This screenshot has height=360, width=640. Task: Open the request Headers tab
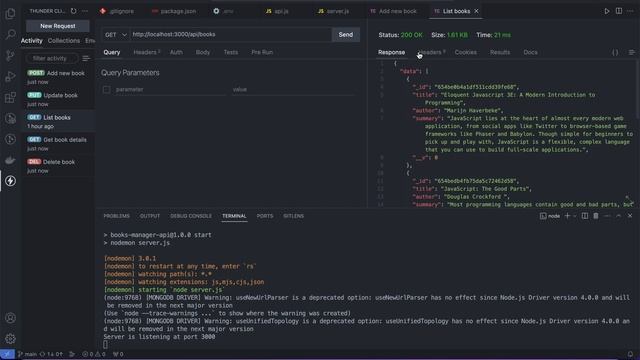click(147, 52)
